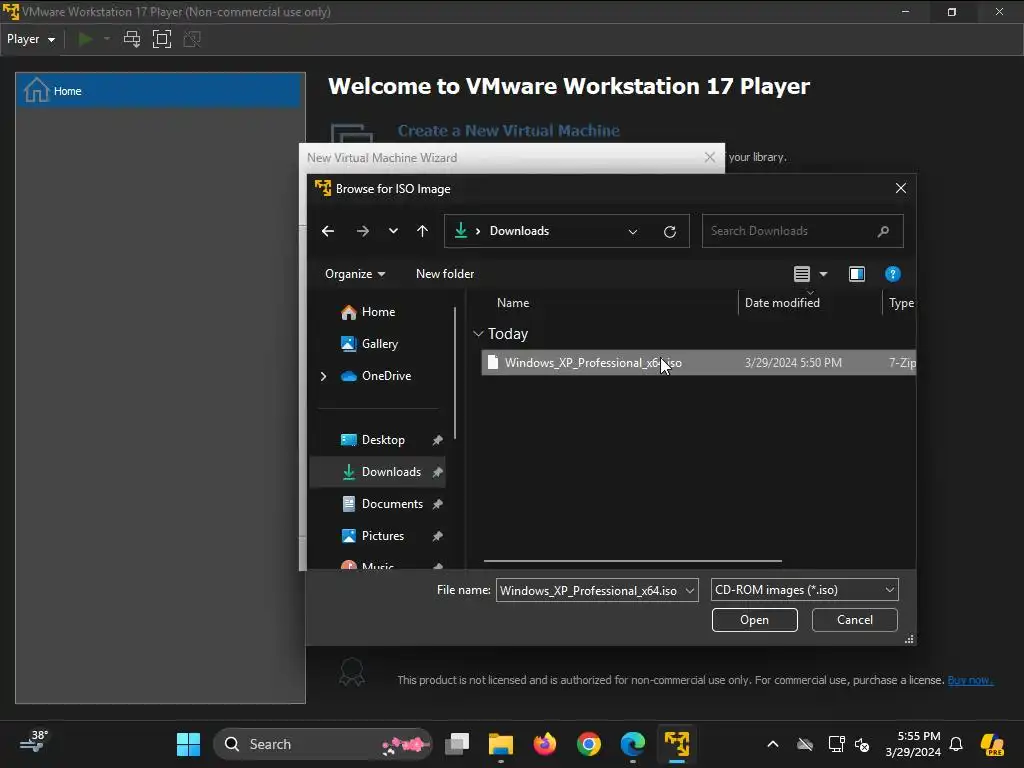Click the navigation pane vertical scrollbar

point(455,374)
